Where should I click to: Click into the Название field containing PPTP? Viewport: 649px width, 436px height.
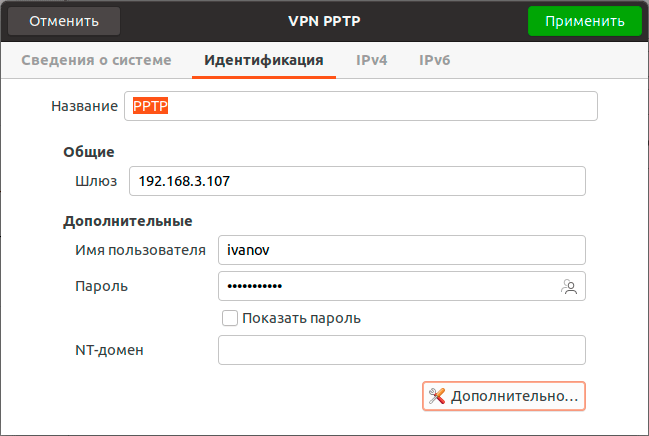tap(361, 106)
